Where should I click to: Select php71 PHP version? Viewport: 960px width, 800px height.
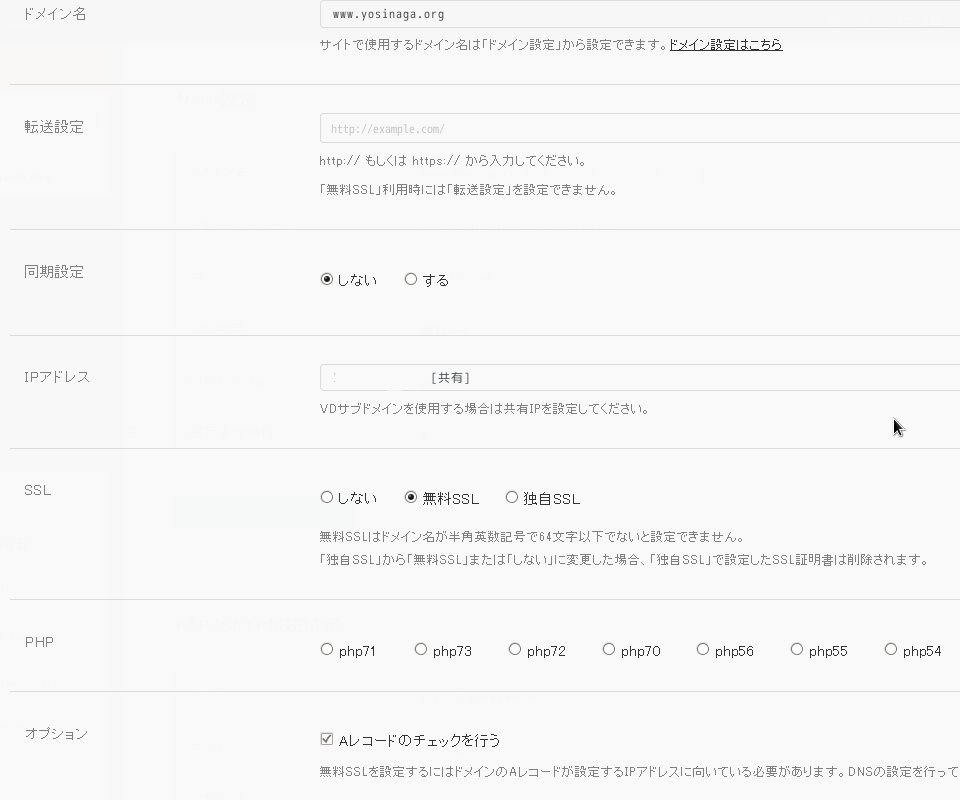326,650
